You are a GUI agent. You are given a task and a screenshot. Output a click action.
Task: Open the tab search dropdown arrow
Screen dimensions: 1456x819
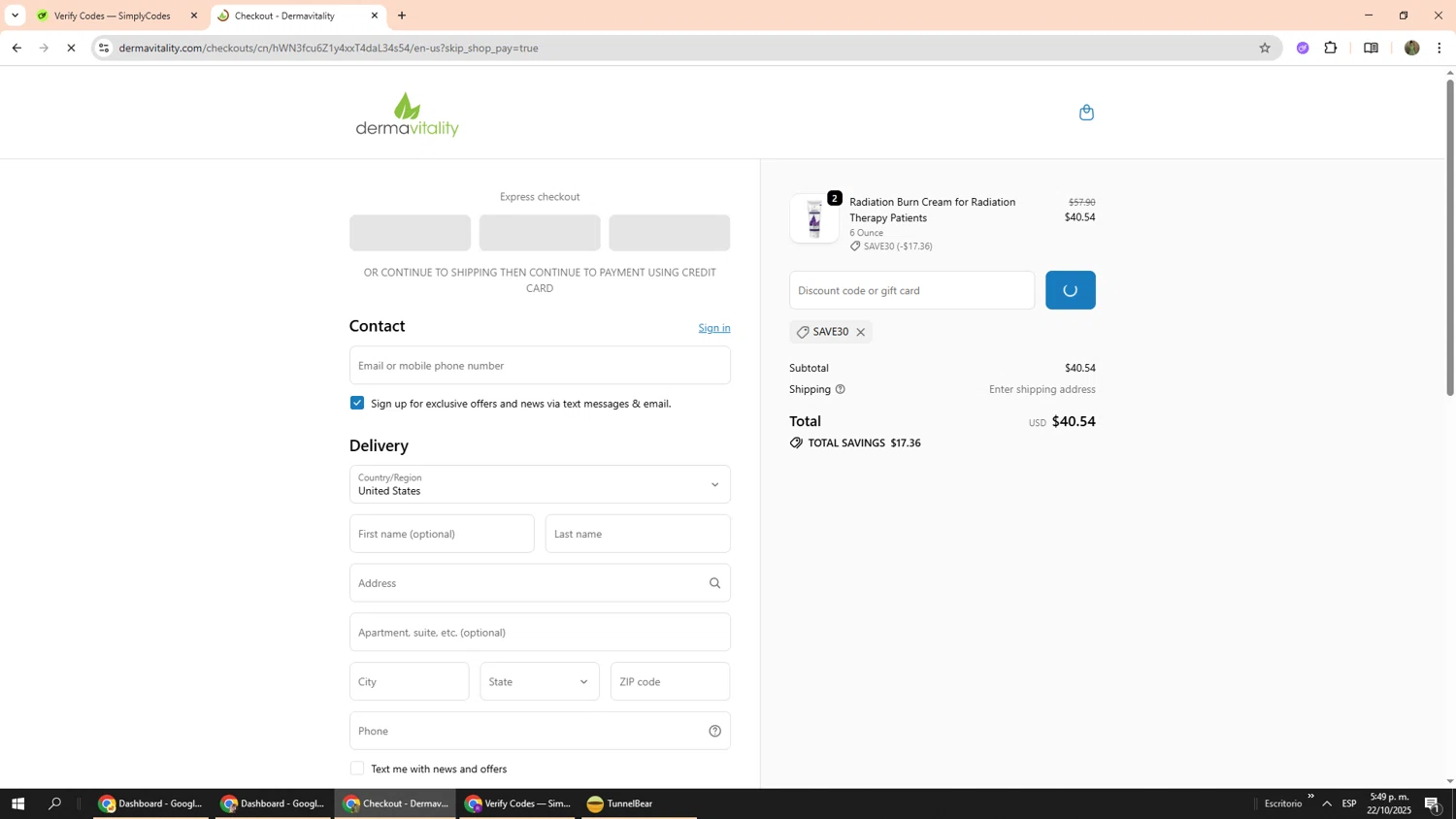click(15, 16)
